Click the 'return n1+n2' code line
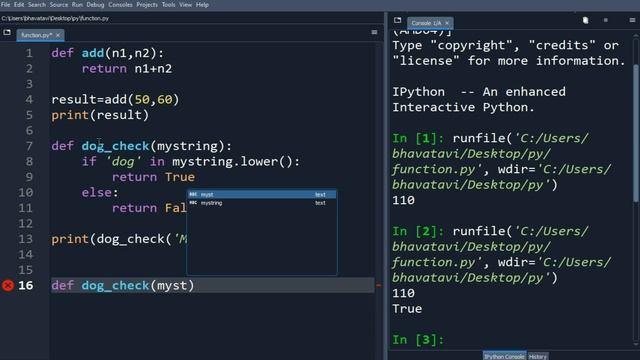 [127, 69]
